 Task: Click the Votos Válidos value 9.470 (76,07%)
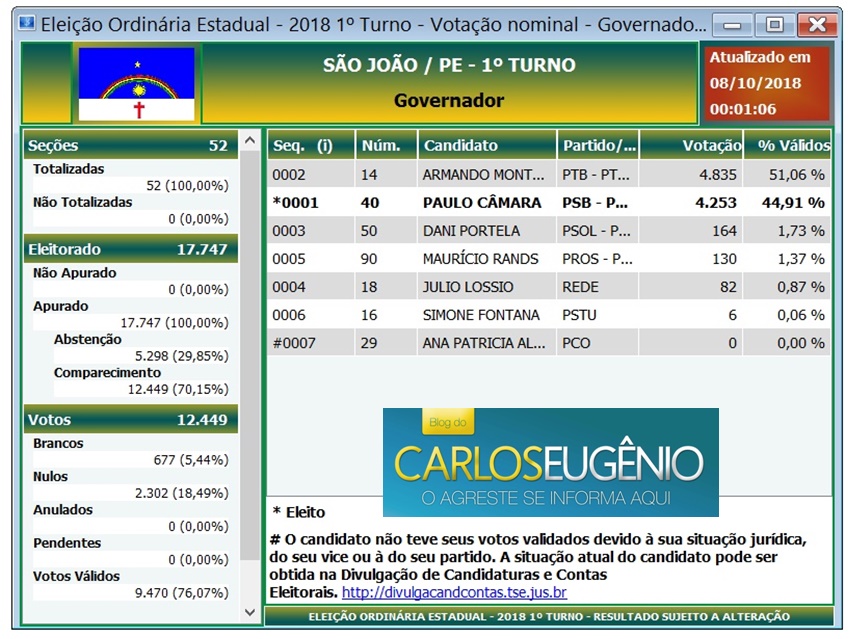182,593
